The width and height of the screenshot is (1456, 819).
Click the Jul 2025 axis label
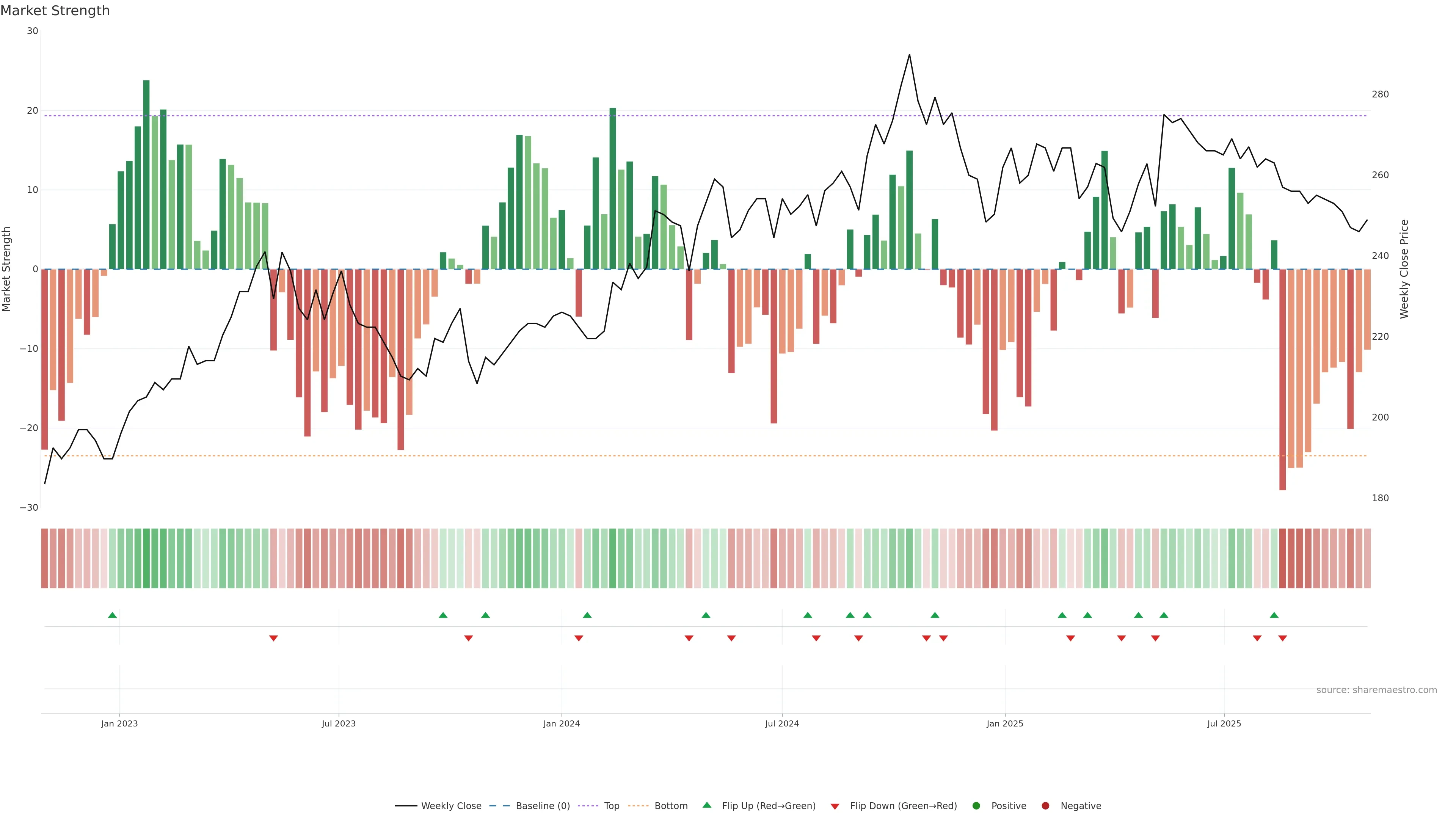[1224, 723]
